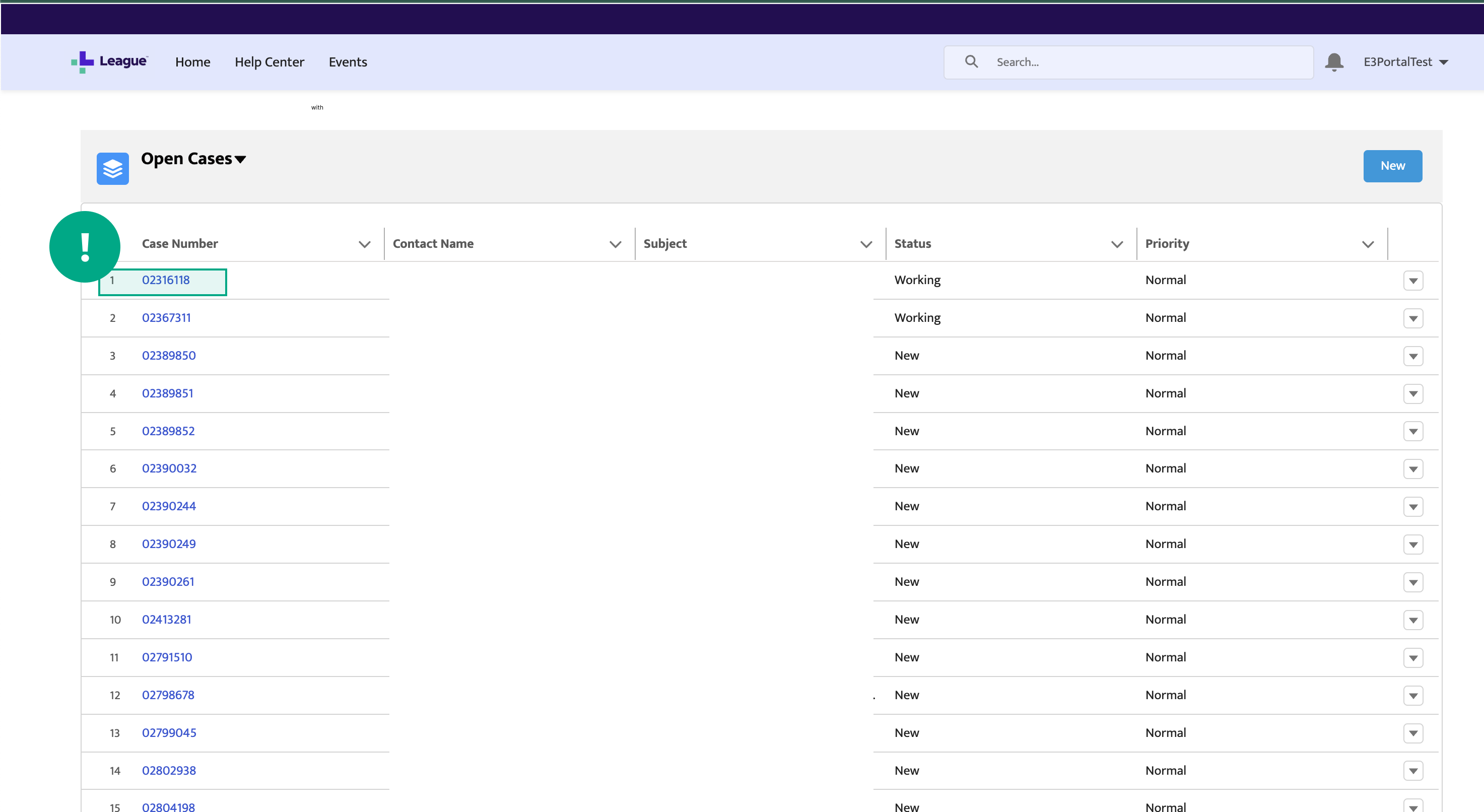Open case number 02413281
The height and width of the screenshot is (812, 1484).
coord(166,619)
